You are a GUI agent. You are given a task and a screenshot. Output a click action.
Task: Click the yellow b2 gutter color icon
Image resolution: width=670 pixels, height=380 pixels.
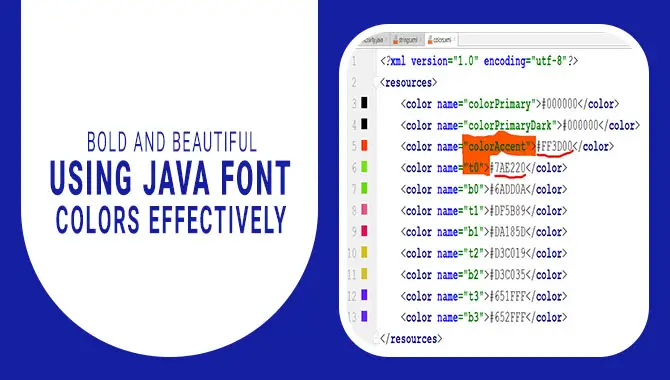[x=364, y=274]
